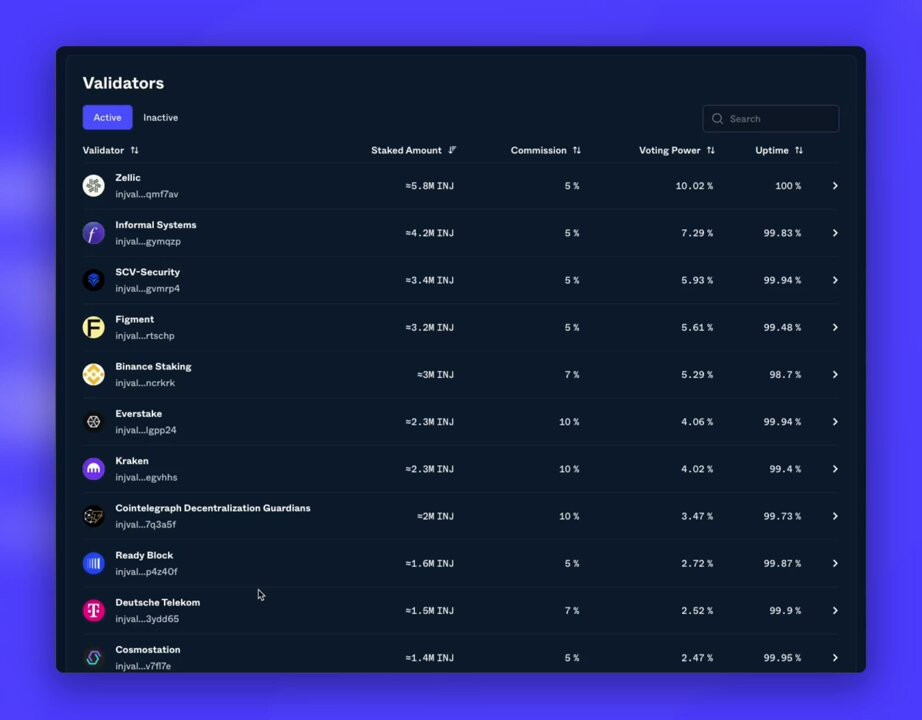
Task: Sort by Commission column arrows
Action: (577, 151)
